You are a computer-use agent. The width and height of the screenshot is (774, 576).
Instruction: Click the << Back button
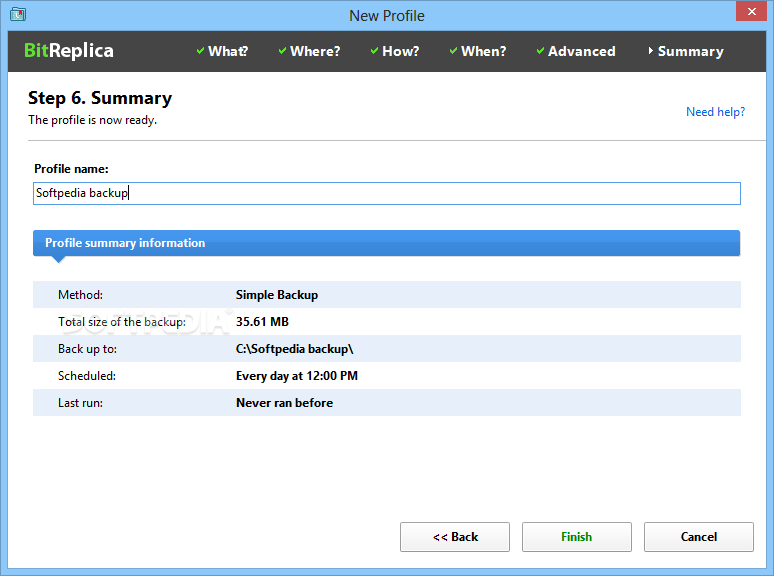point(455,537)
